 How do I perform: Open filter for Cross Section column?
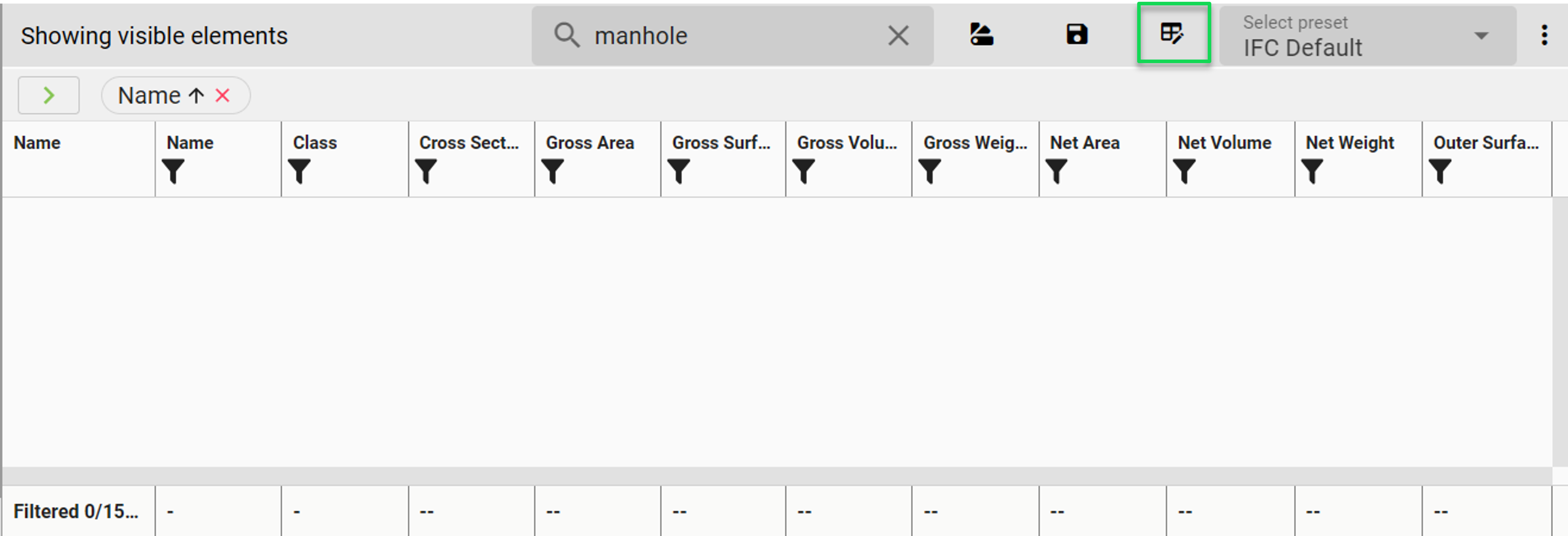pyautogui.click(x=425, y=171)
